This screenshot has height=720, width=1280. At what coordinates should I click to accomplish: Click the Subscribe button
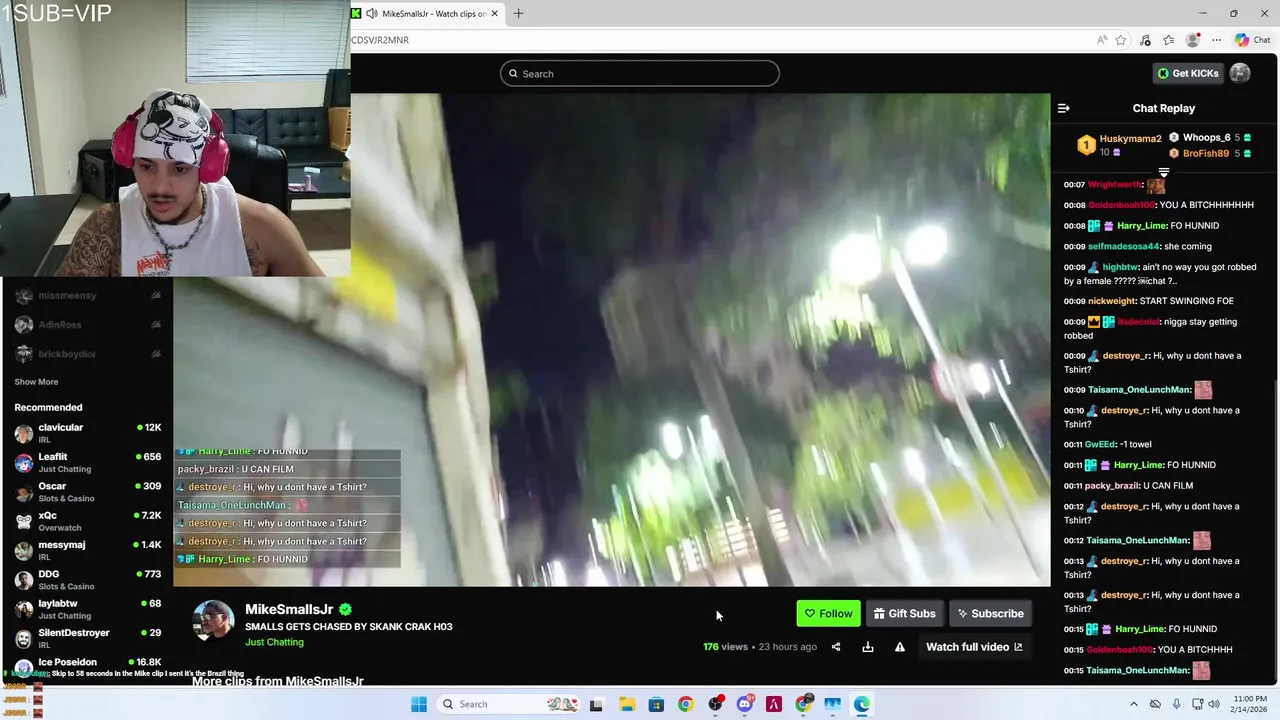990,613
